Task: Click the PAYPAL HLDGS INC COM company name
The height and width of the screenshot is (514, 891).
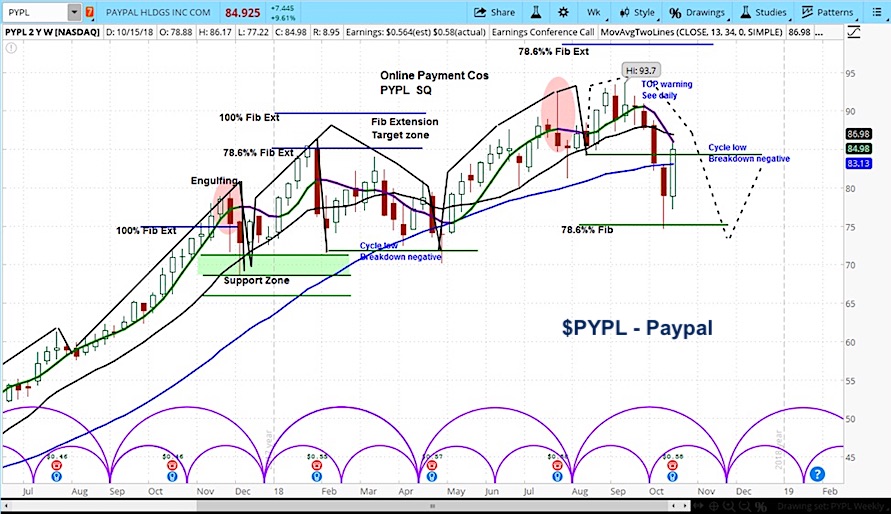Action: [158, 12]
